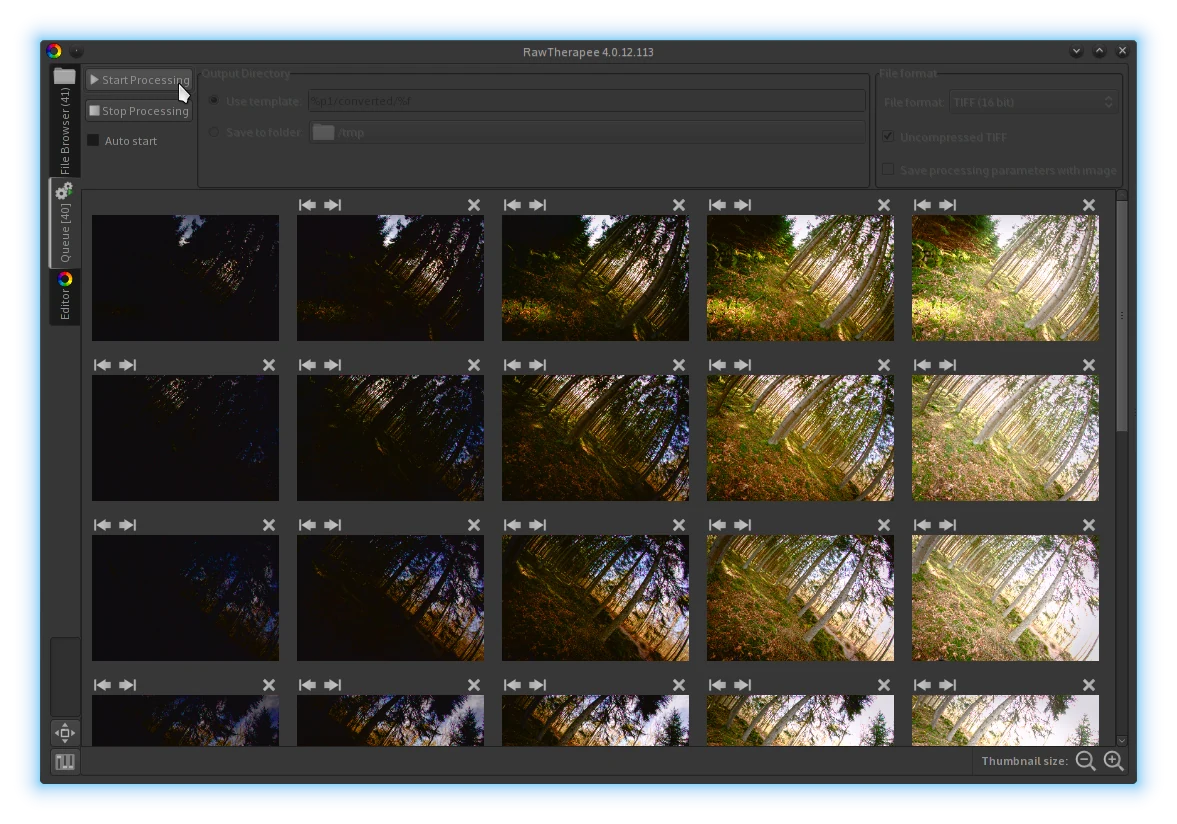
Task: Click the four-arrow icon at sidebar bottom
Action: click(x=65, y=732)
